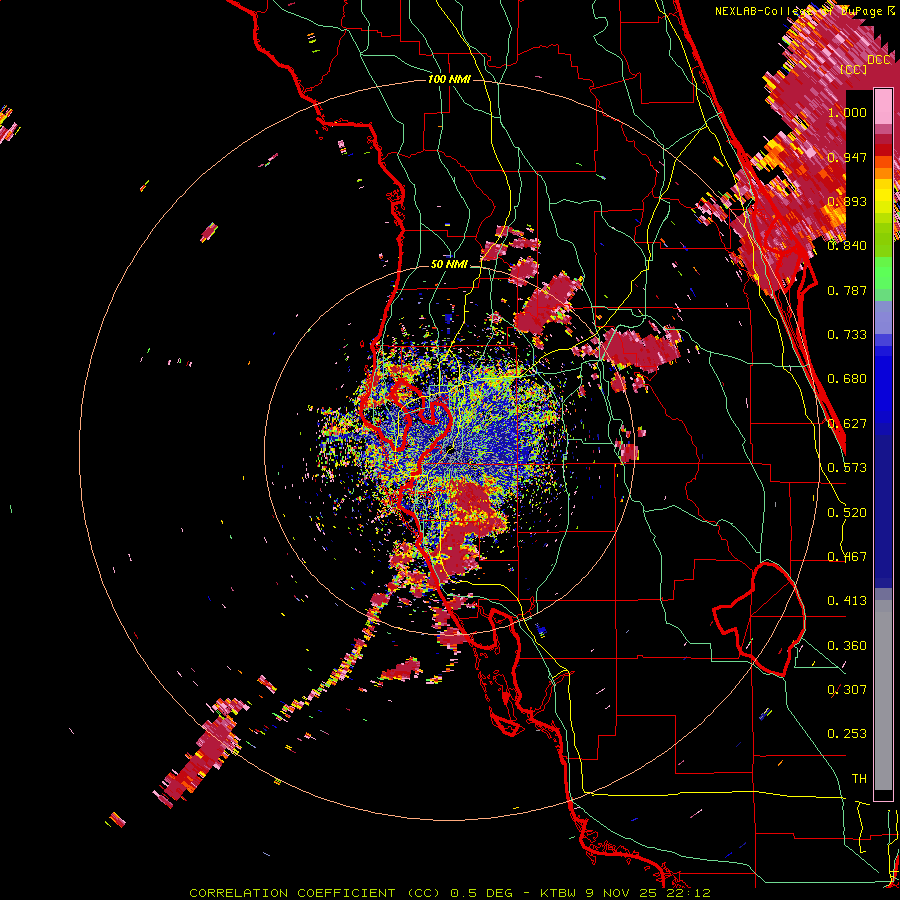Click the "DCC" label above the color bar

point(879,60)
